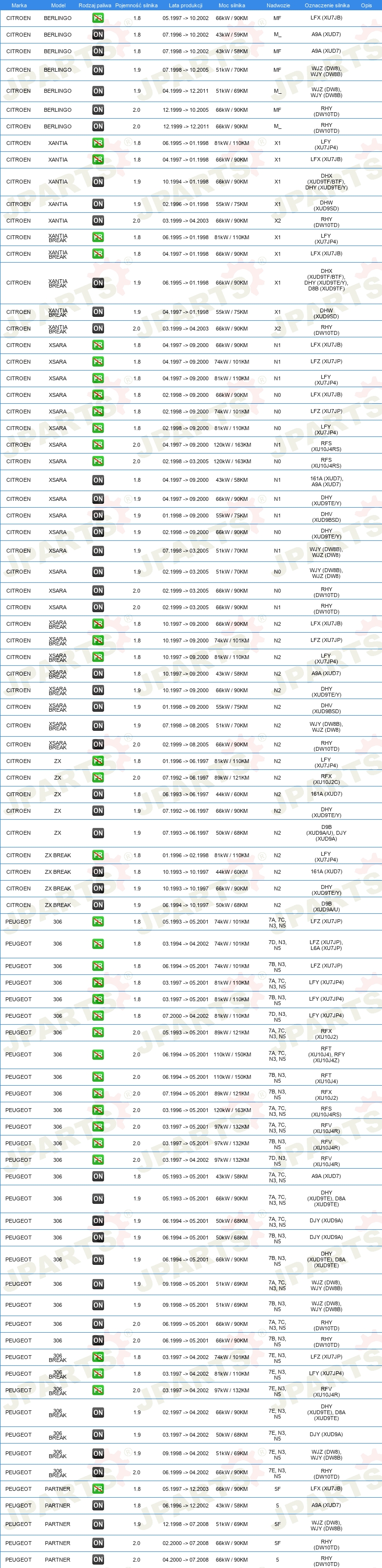Click the '06.1993 -> 06.1997' date cell

(185, 794)
